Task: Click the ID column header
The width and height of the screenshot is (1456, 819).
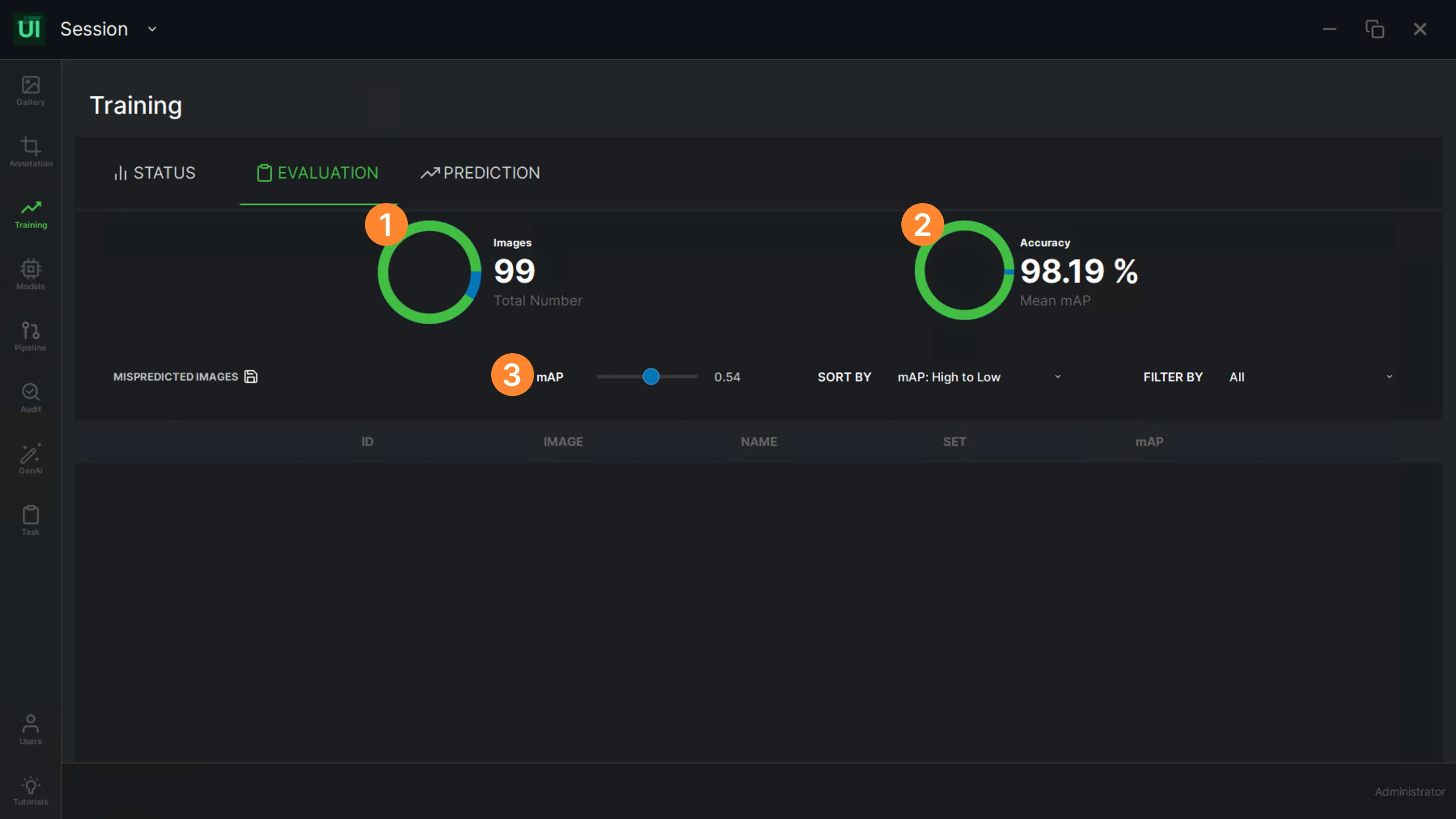Action: [367, 442]
